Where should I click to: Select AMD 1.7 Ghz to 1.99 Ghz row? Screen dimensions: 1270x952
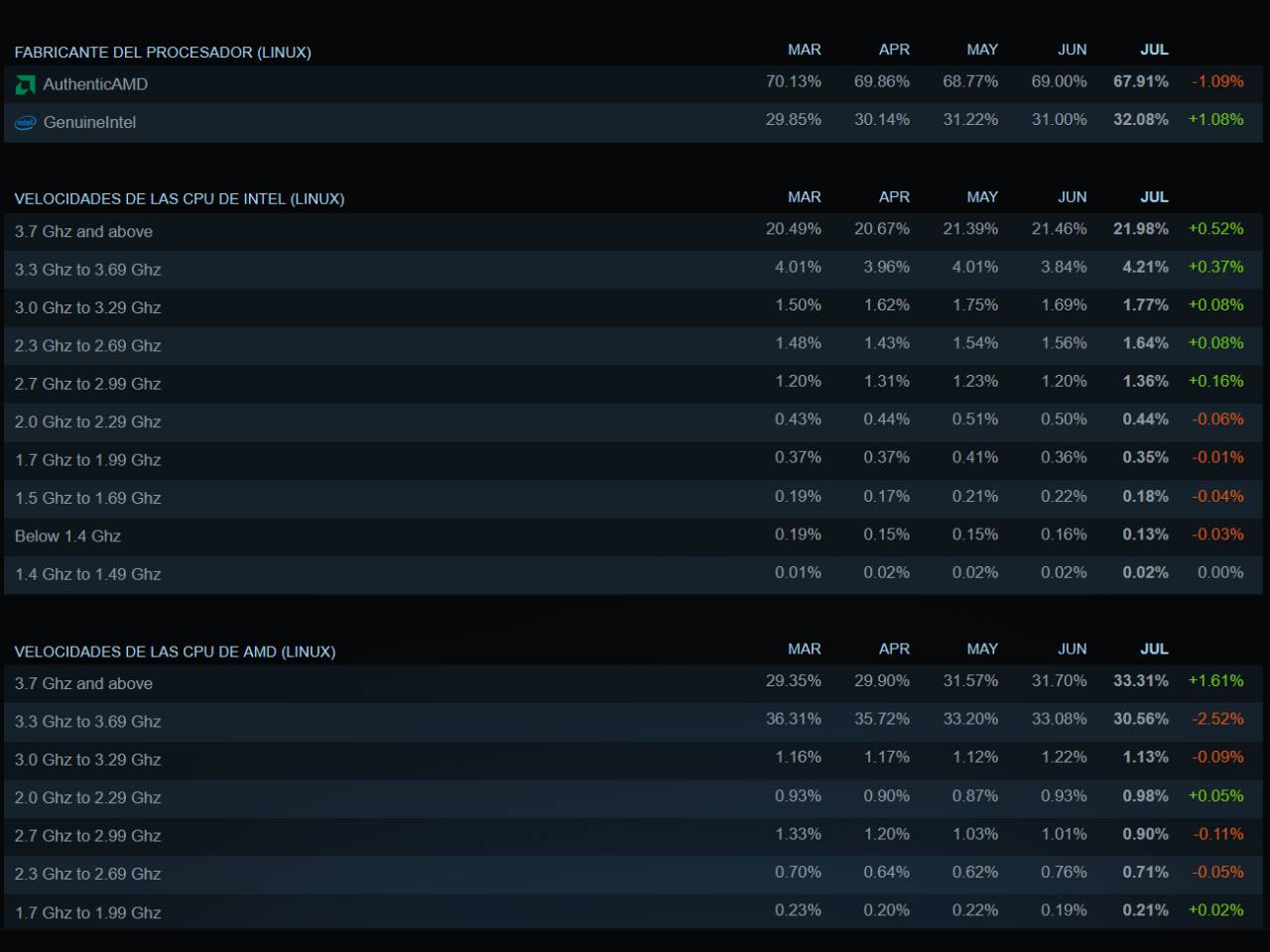coord(633,911)
